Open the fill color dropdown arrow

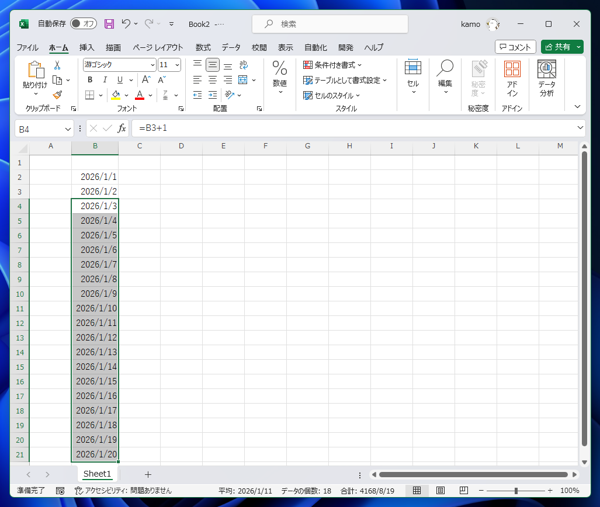click(126, 95)
